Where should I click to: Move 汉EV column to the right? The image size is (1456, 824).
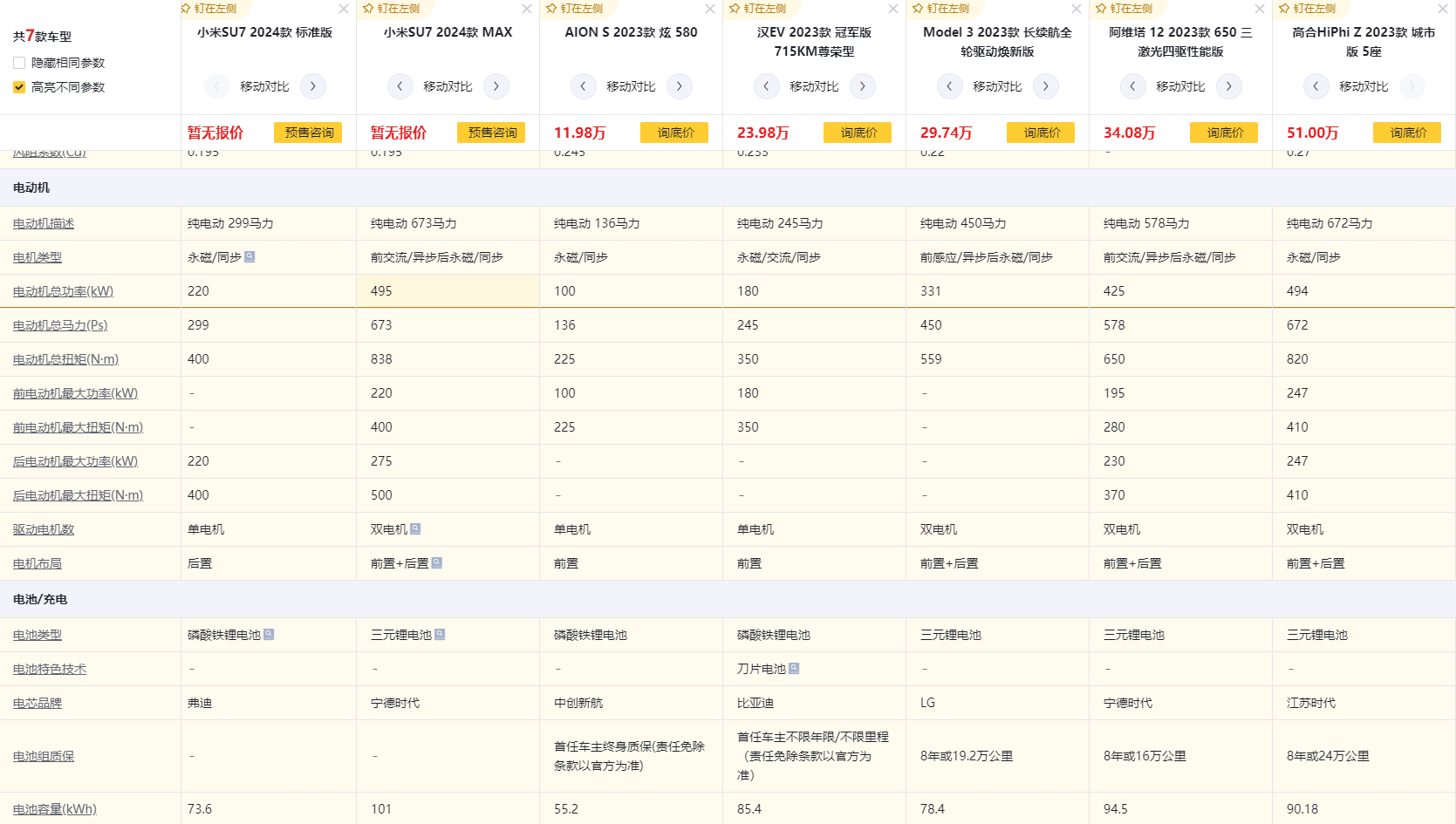(863, 86)
